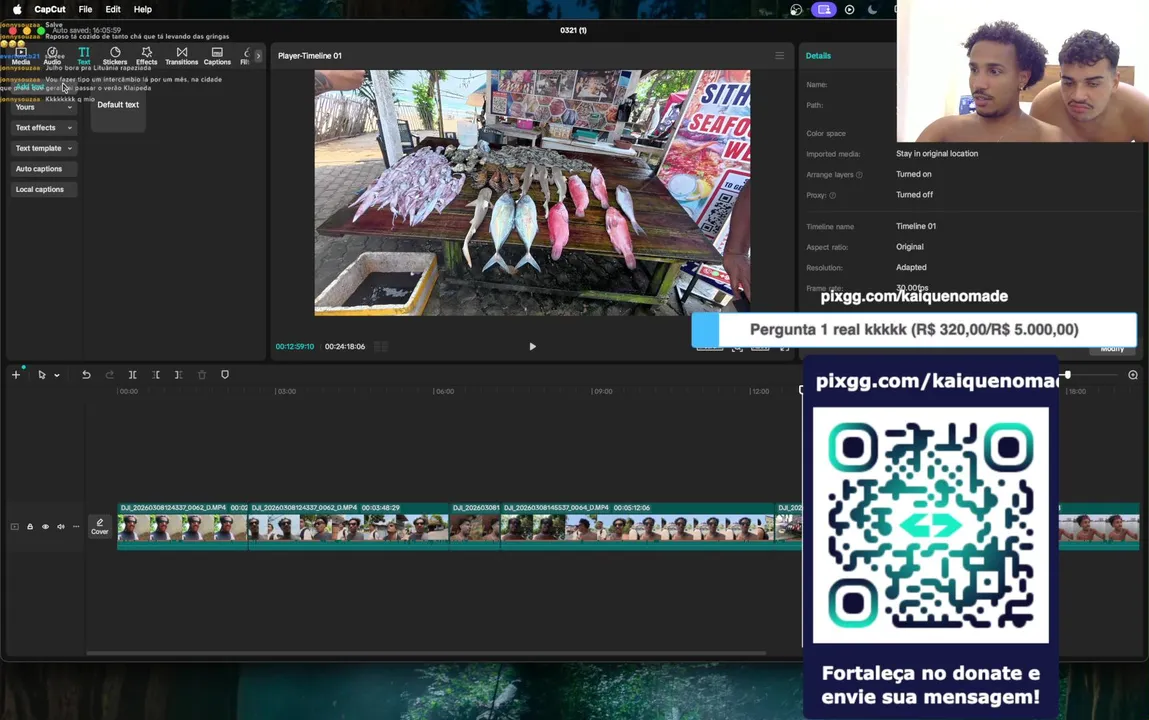Expand the Yours text category
1149x720 pixels.
[44, 107]
